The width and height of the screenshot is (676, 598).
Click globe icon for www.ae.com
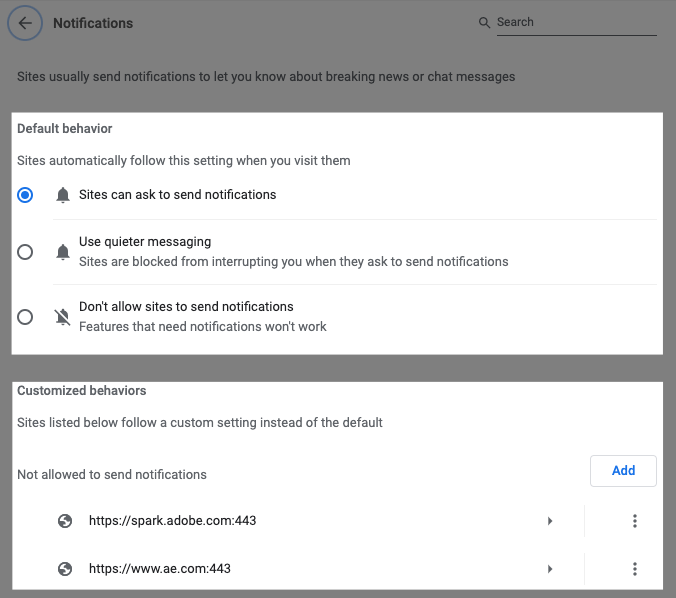pos(65,569)
